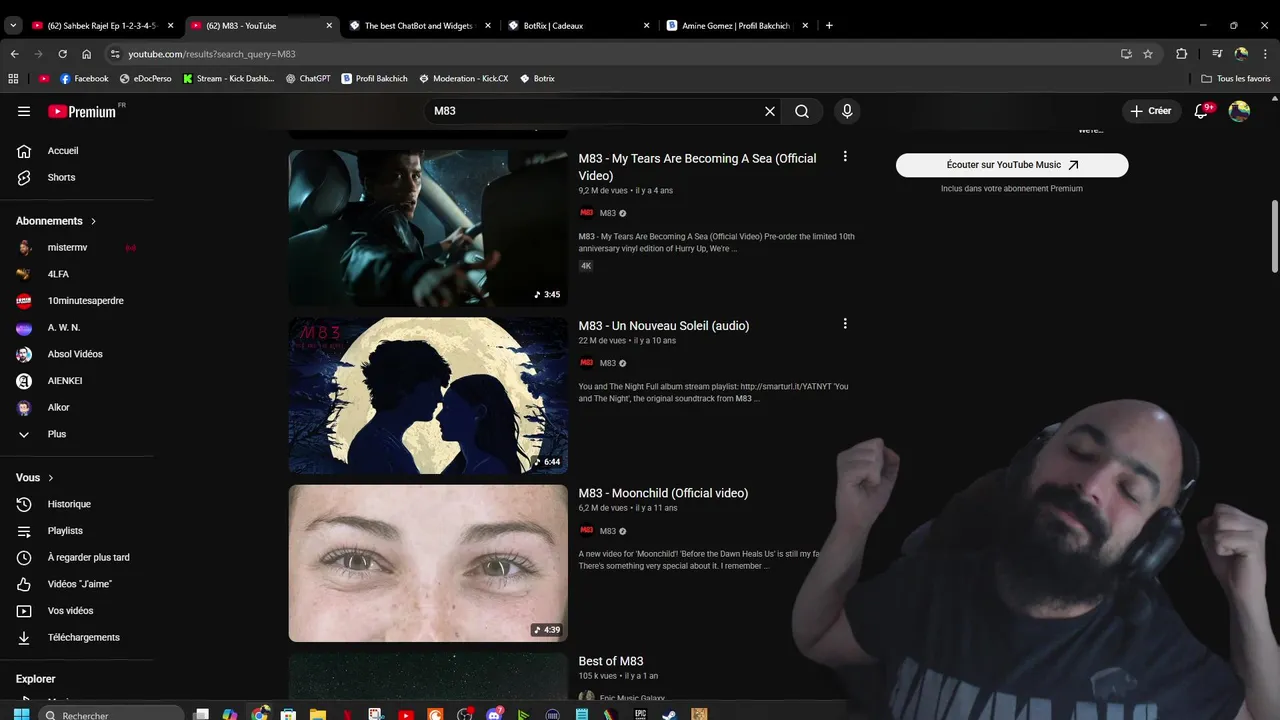Open the YouTube account avatar menu
Screen dimensions: 1280x720
[x=1239, y=111]
